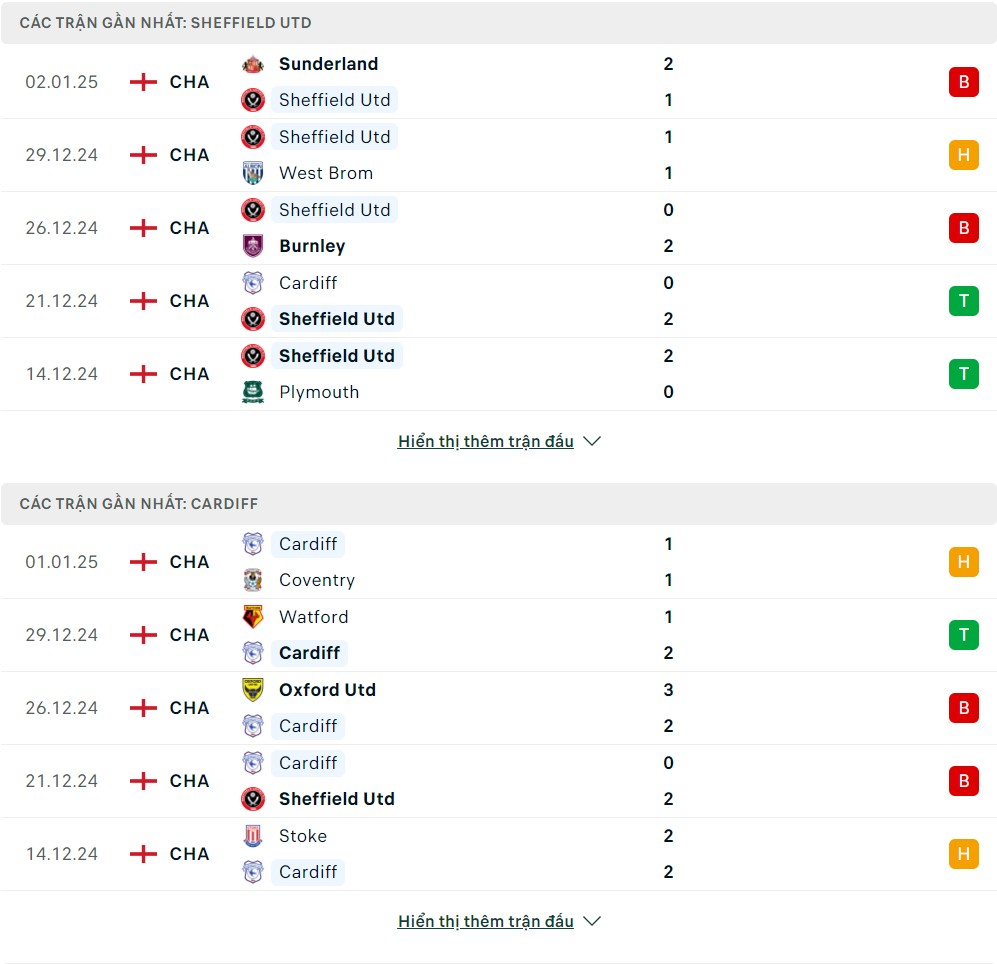Click the Oxford Utd club crest
The image size is (997, 964).
click(253, 690)
